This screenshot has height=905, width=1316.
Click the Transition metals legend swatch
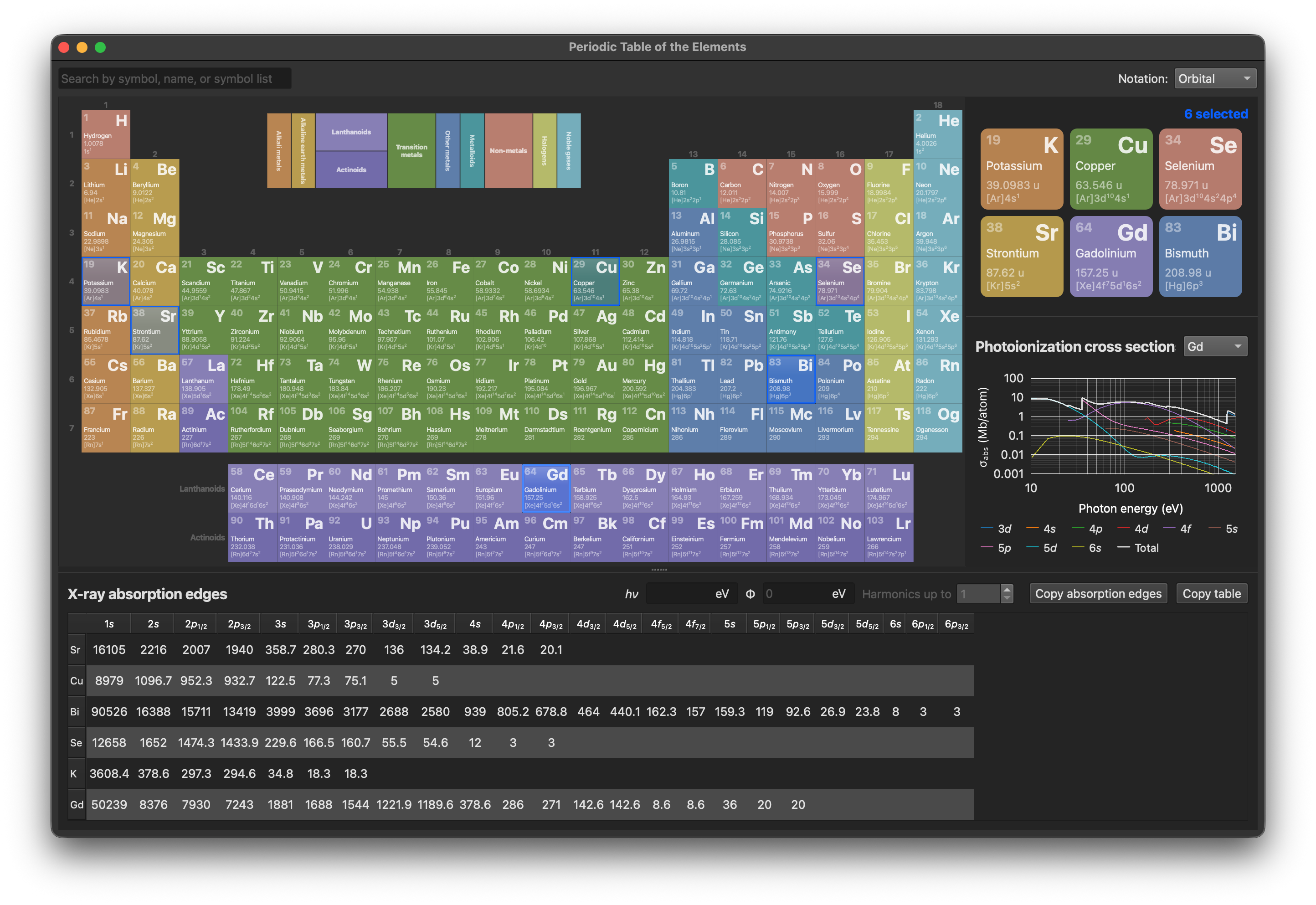click(411, 151)
